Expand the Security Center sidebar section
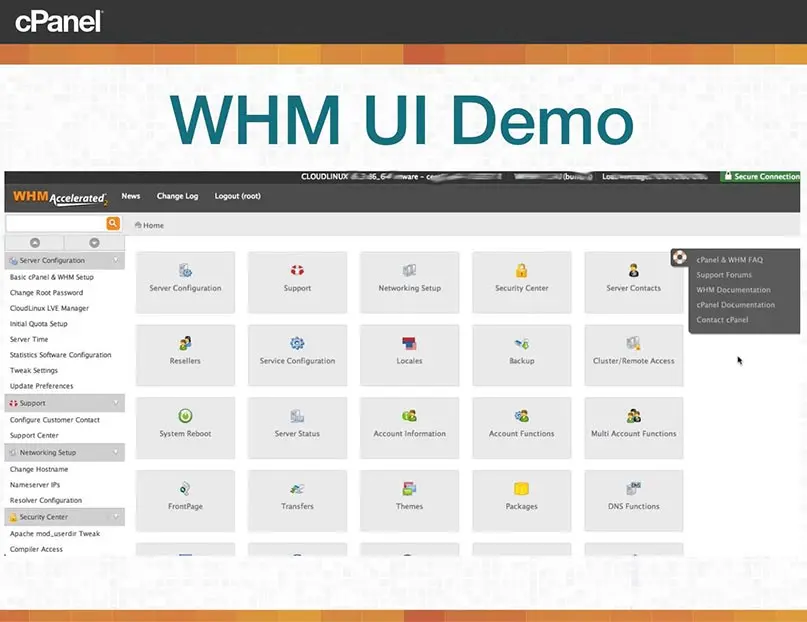Viewport: 807px width, 622px height. click(116, 517)
